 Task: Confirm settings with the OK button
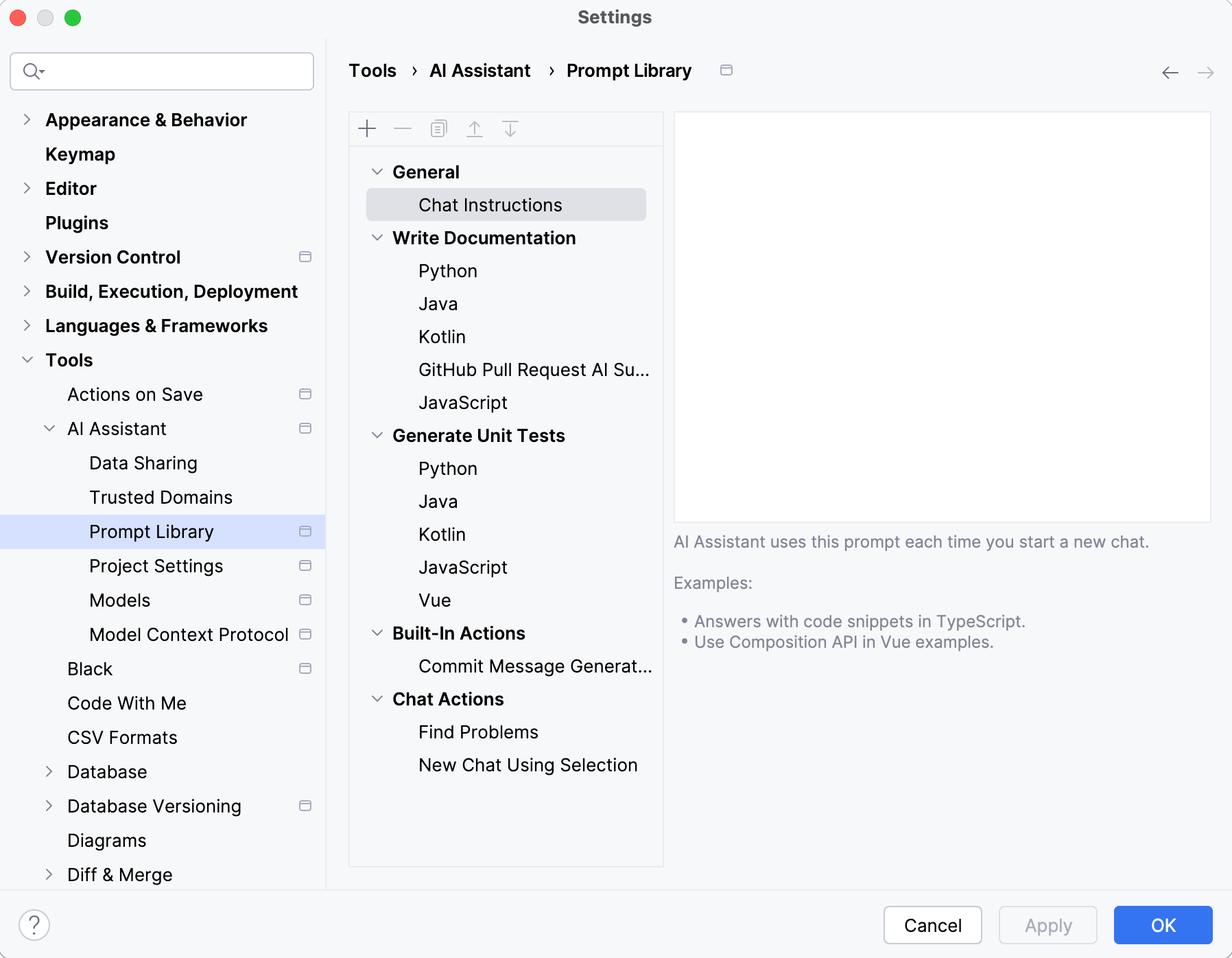(1163, 925)
